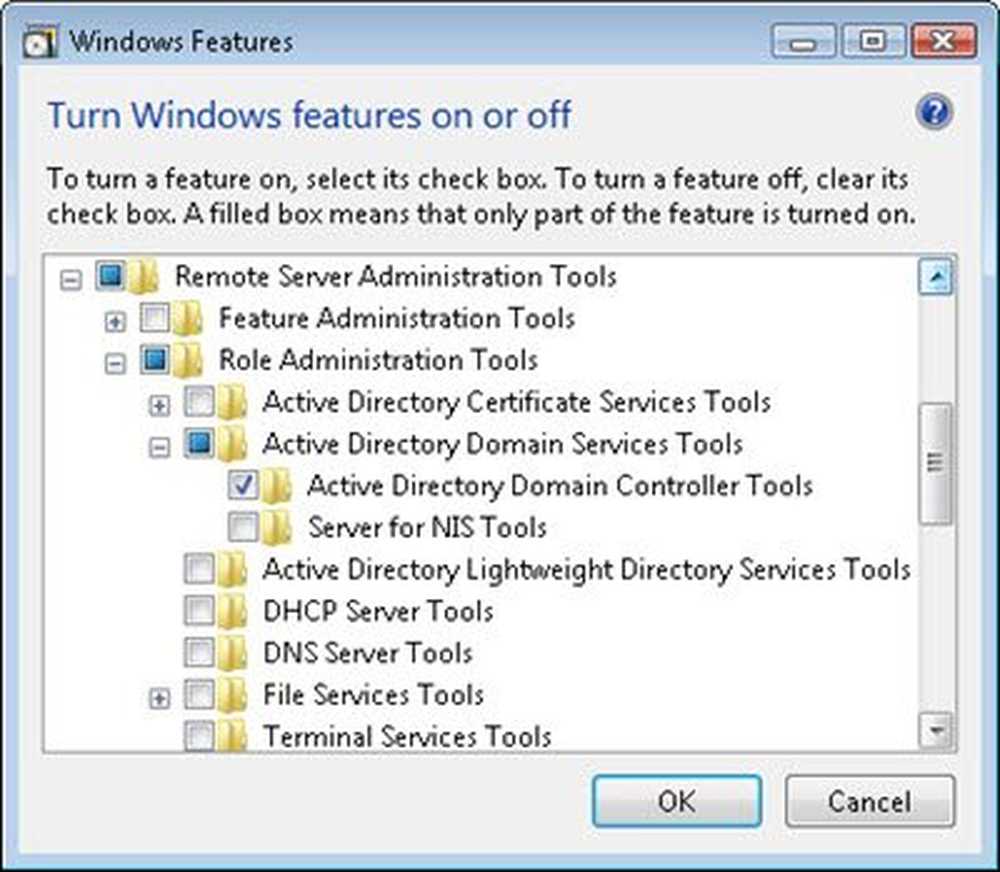
Task: Select the Server for NIS Tools label
Action: (427, 528)
